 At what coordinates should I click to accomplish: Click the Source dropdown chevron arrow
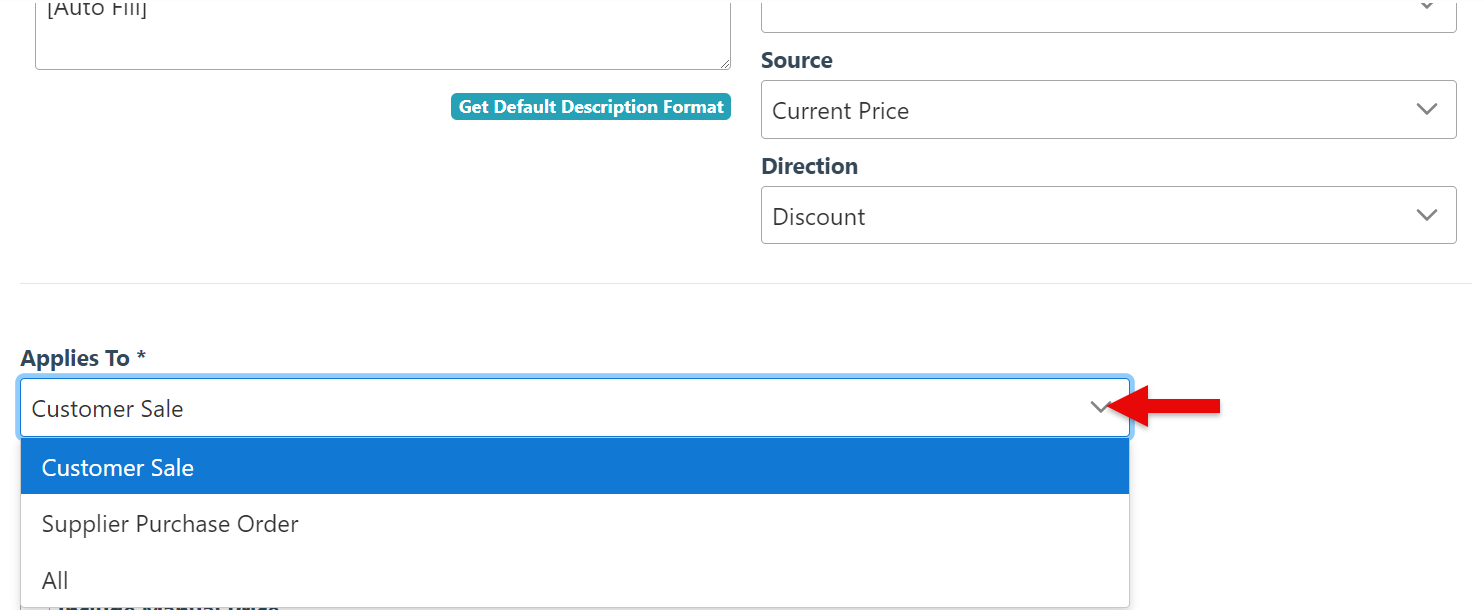[x=1427, y=109]
